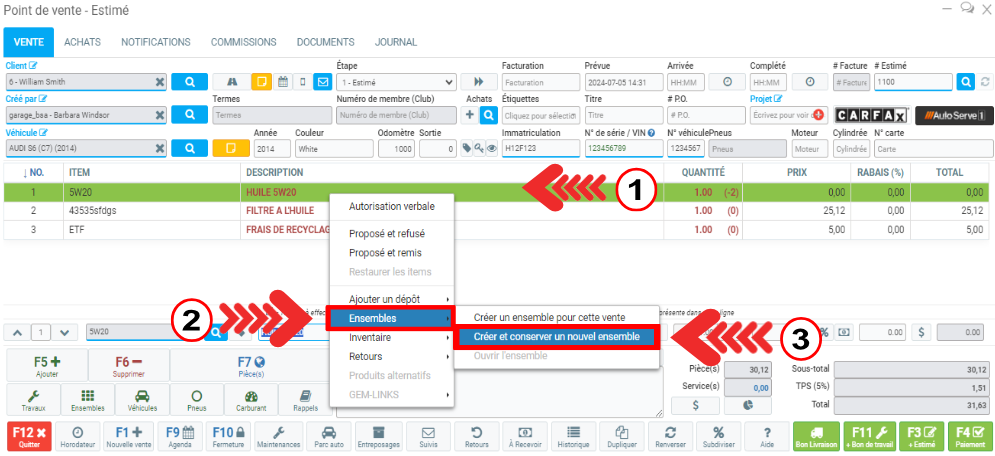Expand the Inventaire submenu
This screenshot has width=995, height=456.
391,337
